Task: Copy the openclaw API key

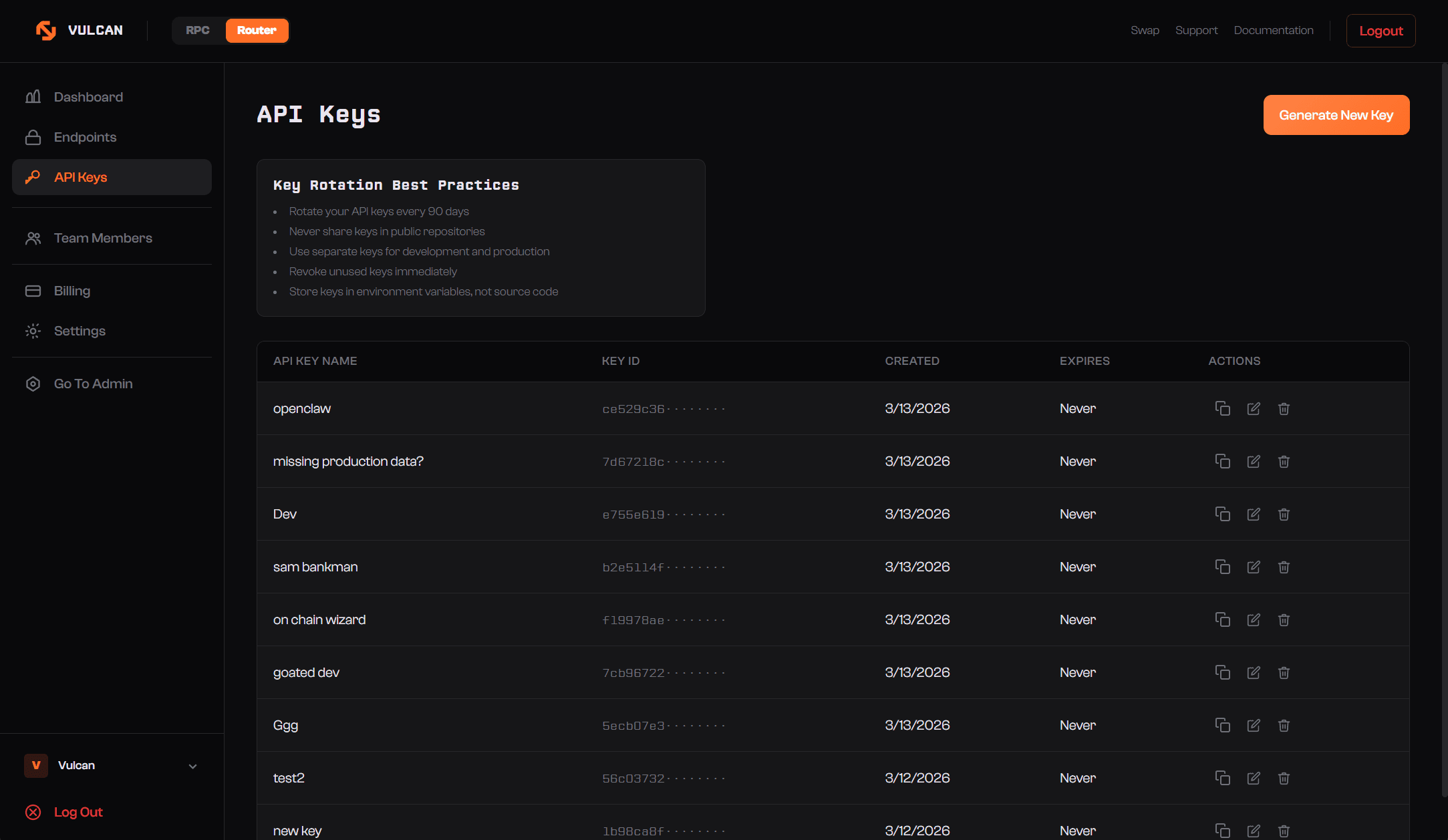Action: [x=1222, y=408]
